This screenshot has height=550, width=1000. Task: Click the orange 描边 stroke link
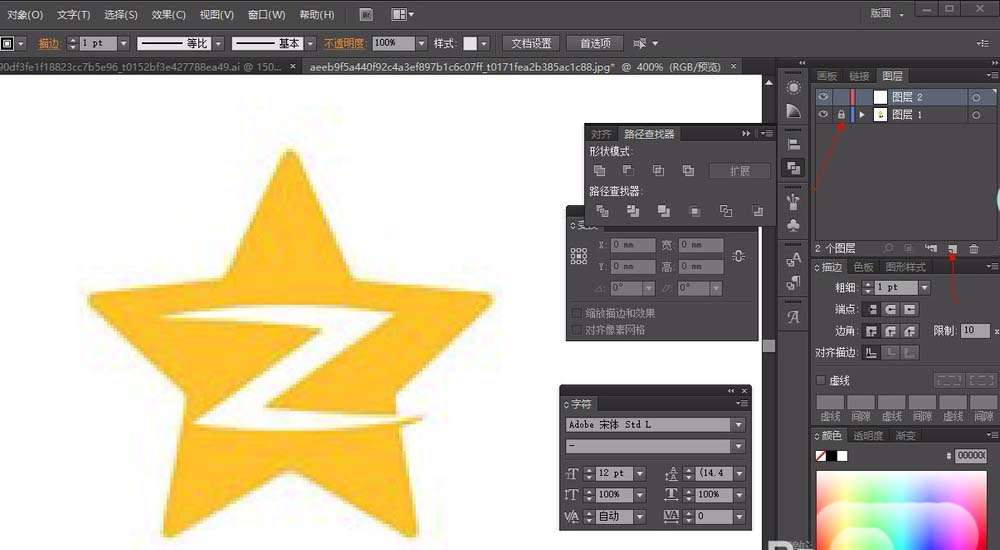coord(49,43)
